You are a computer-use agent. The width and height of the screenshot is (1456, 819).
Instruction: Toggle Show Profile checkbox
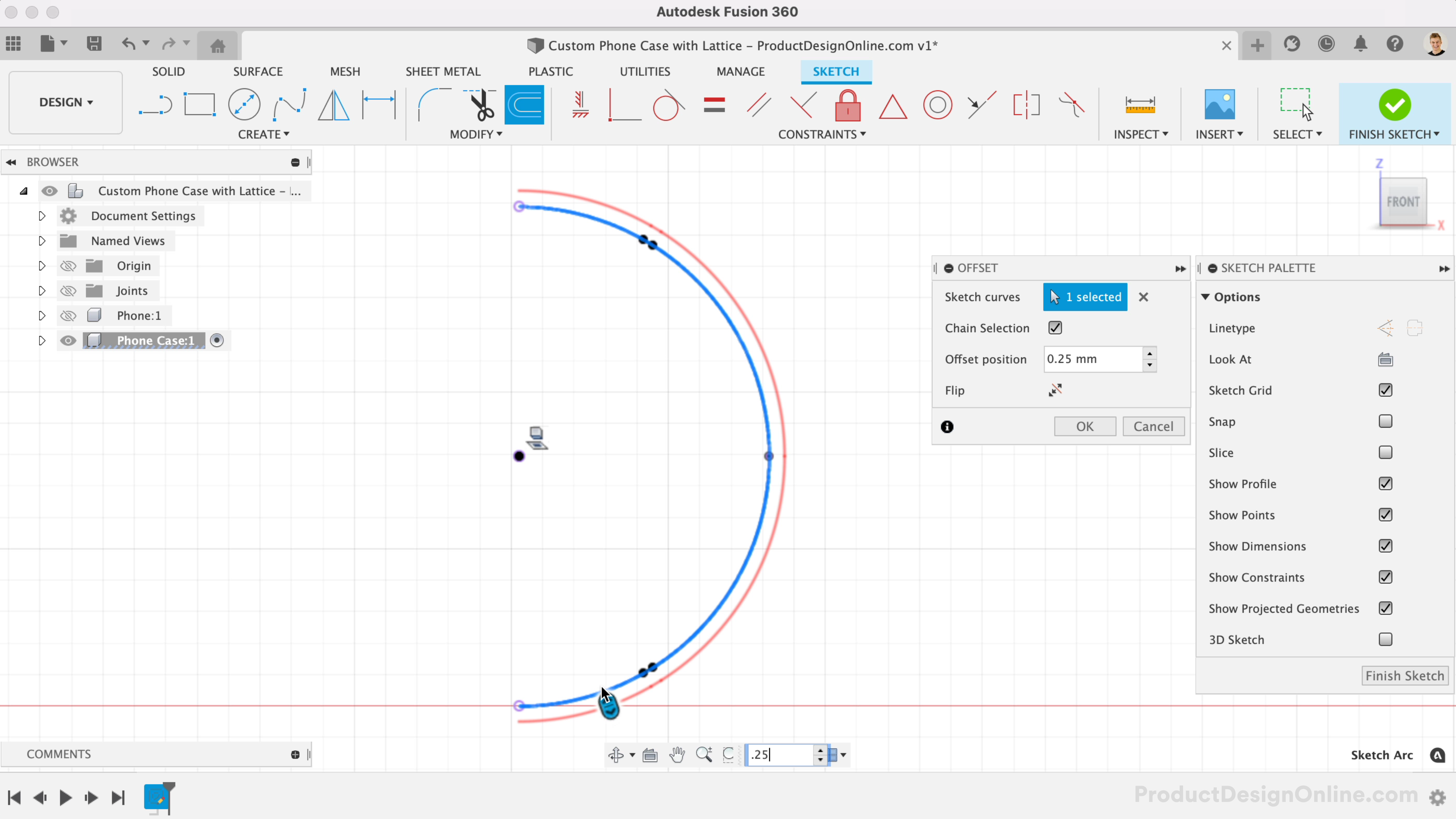(x=1385, y=483)
